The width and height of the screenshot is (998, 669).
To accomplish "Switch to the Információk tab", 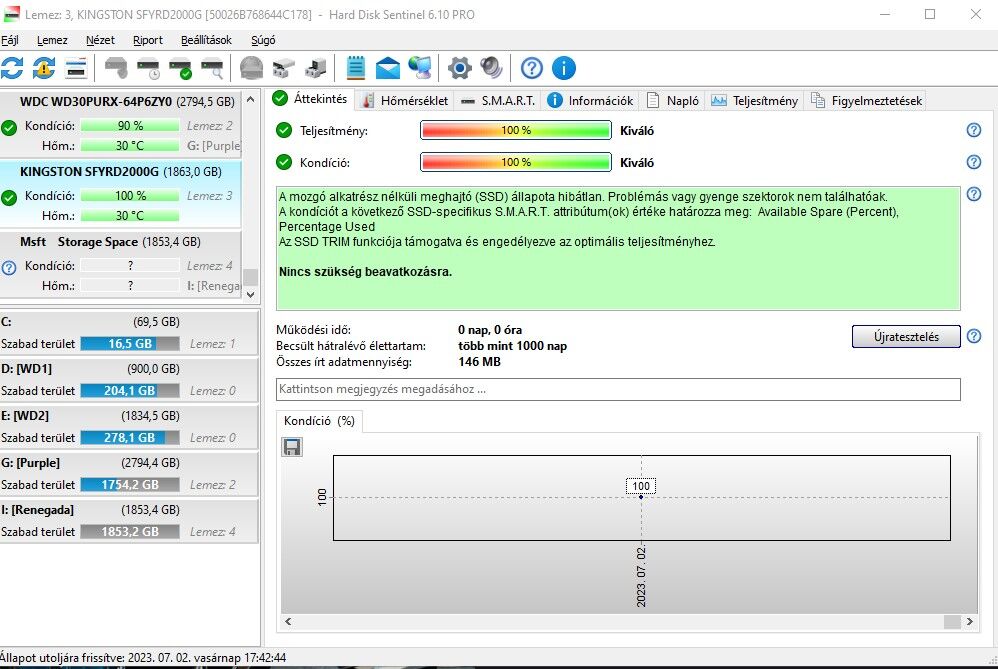I will pos(590,101).
